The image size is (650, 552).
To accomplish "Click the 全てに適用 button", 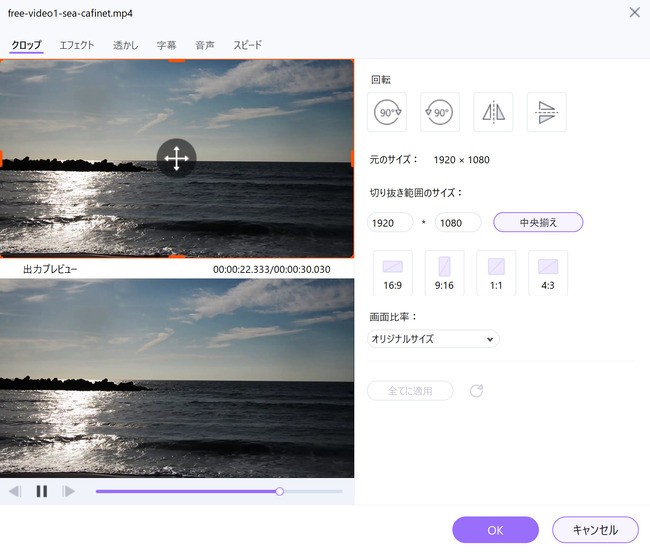I will [x=410, y=391].
